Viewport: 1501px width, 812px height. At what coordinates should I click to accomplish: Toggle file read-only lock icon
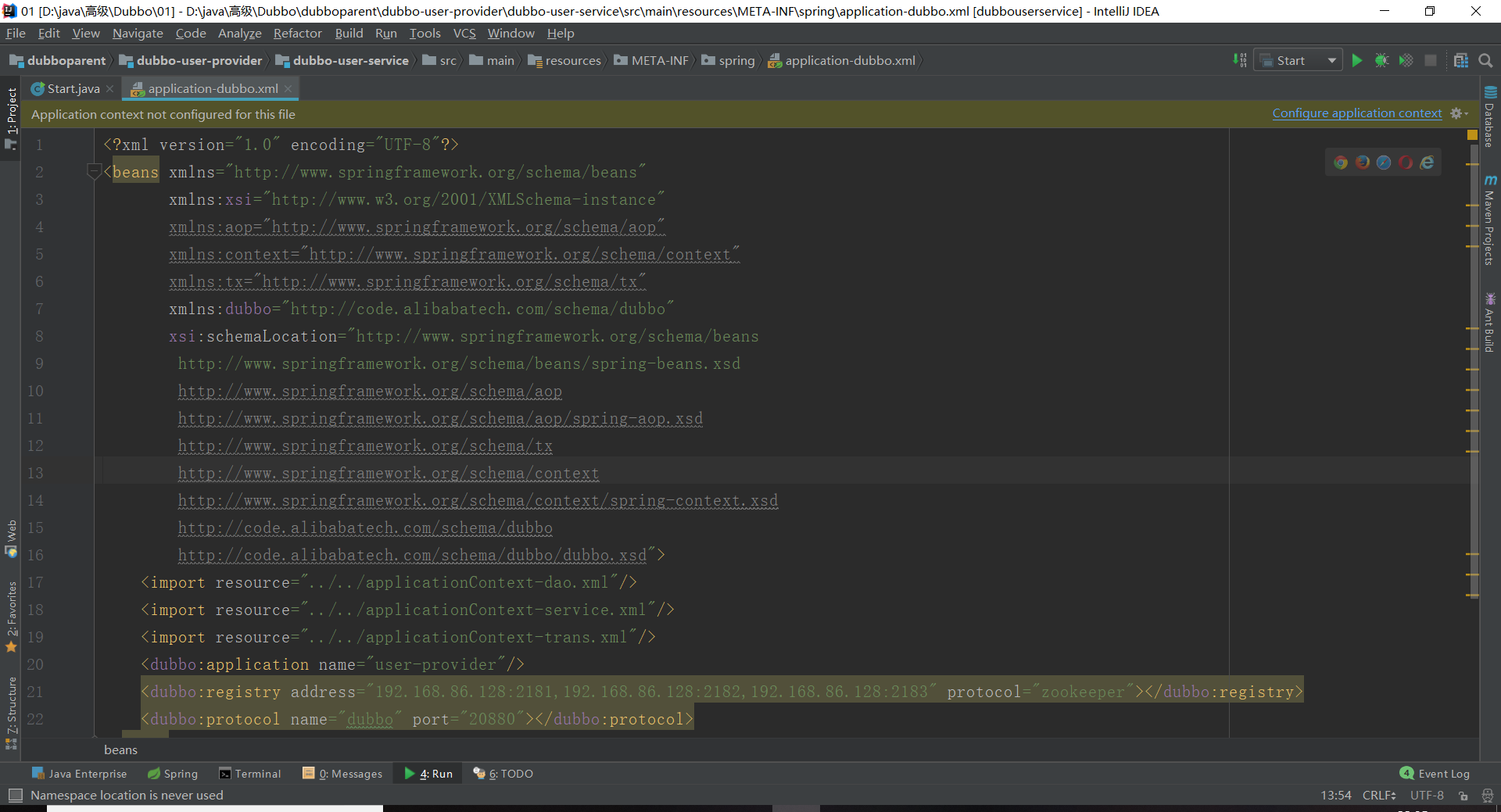click(x=1463, y=796)
